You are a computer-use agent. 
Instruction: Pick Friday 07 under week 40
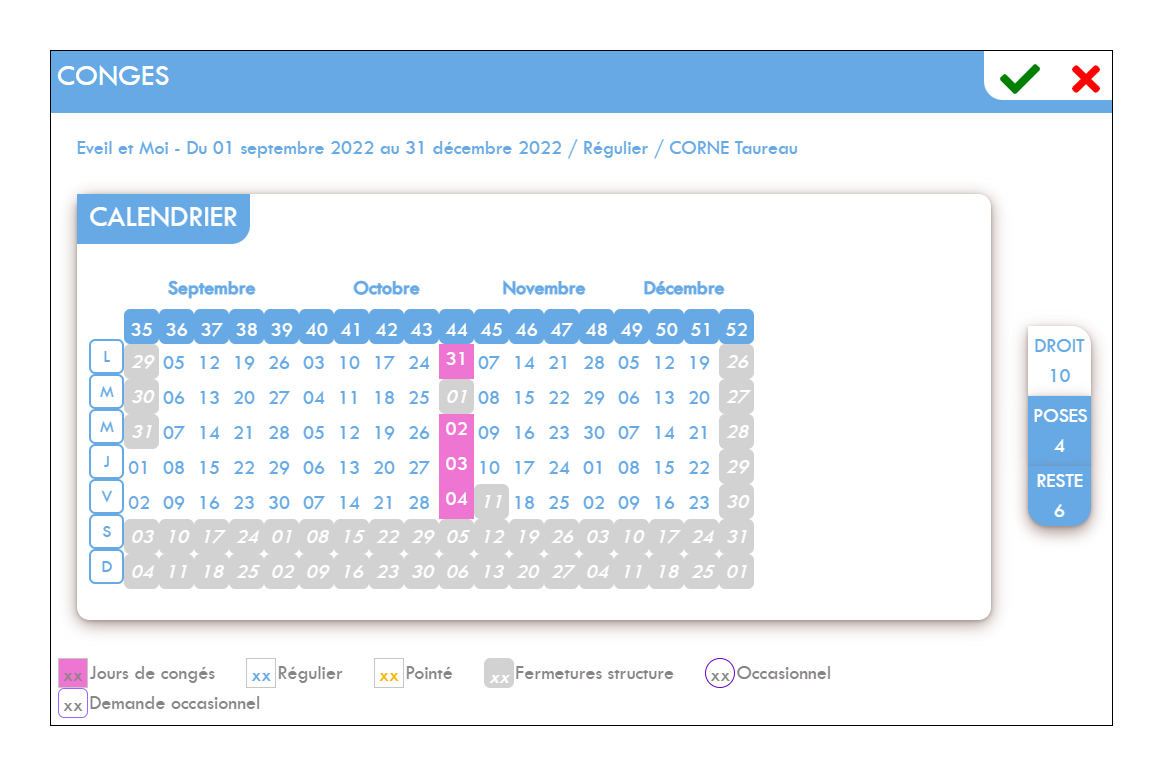pos(314,502)
